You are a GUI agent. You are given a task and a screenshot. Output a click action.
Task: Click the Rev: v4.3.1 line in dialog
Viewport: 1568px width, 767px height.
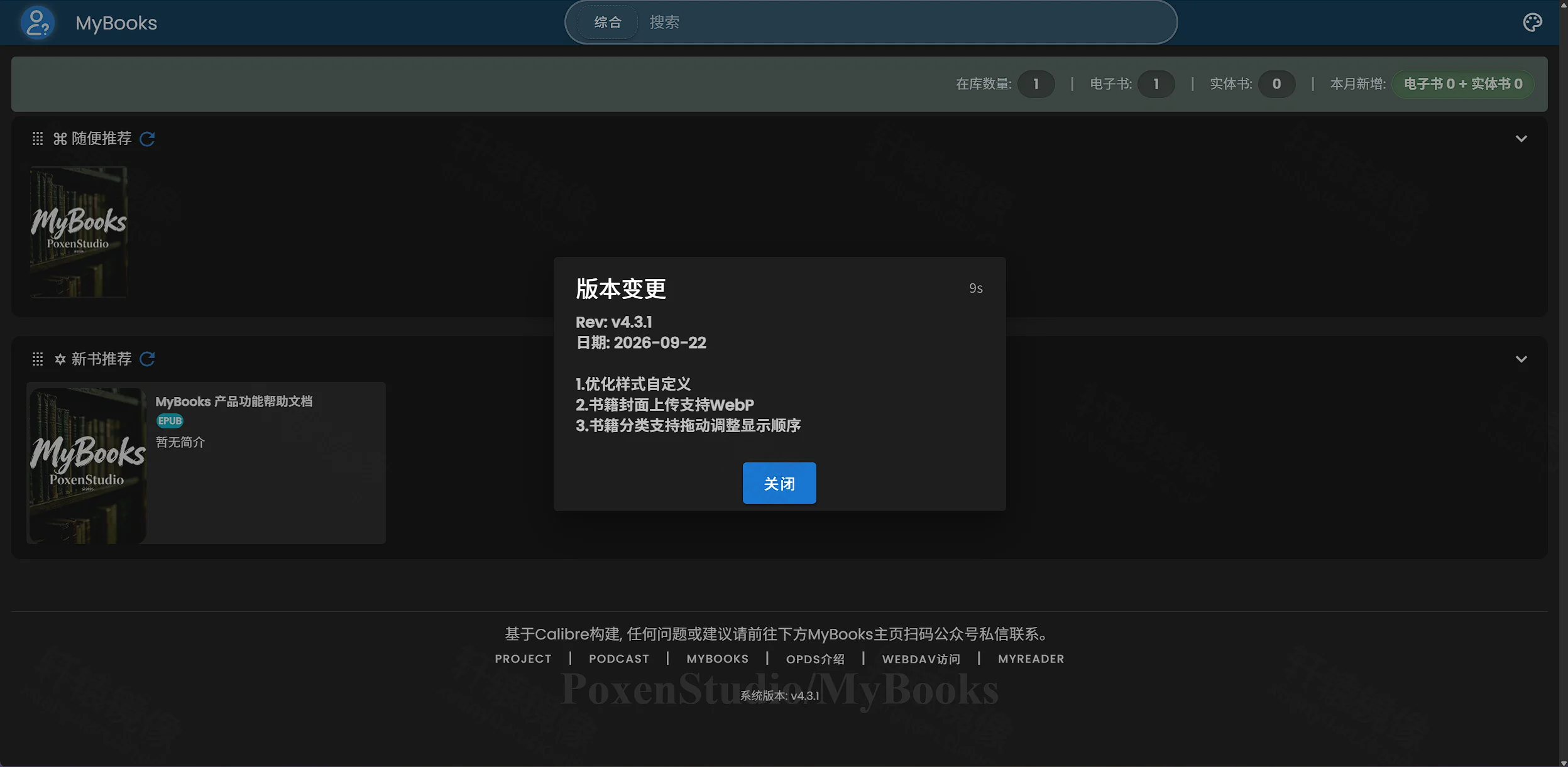click(x=614, y=322)
